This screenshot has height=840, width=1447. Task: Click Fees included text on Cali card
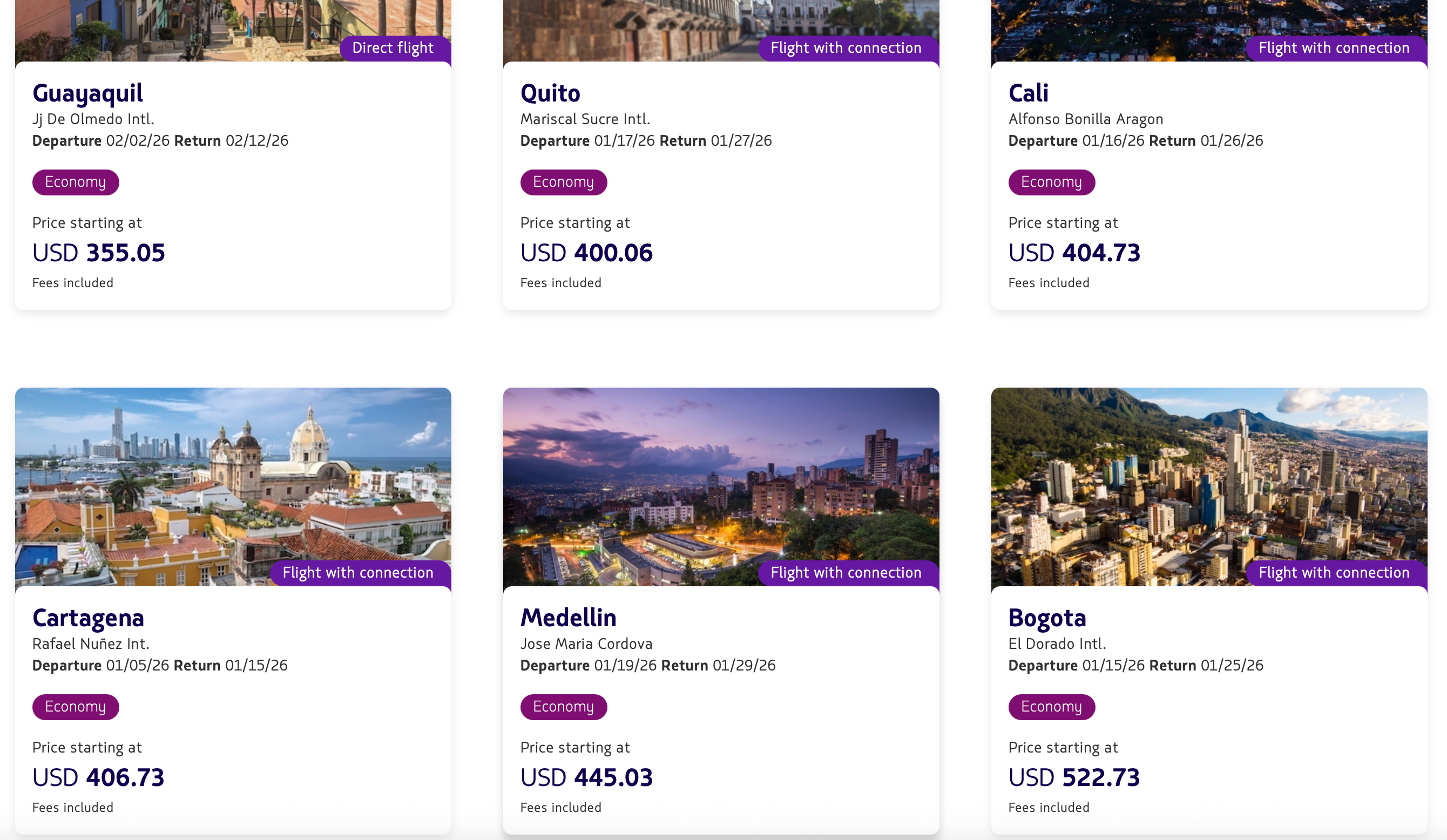coord(1049,282)
